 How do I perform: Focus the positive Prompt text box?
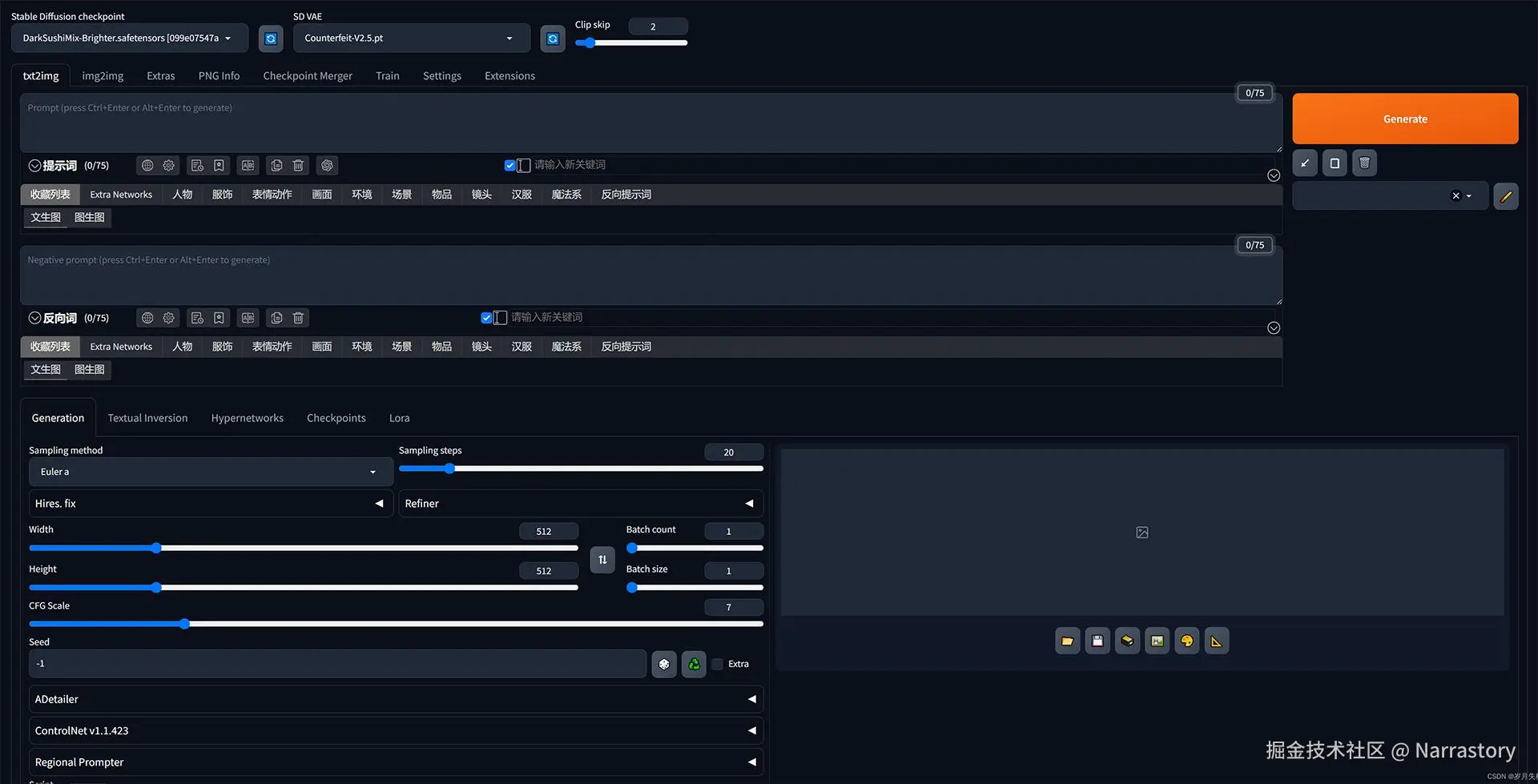(651, 123)
